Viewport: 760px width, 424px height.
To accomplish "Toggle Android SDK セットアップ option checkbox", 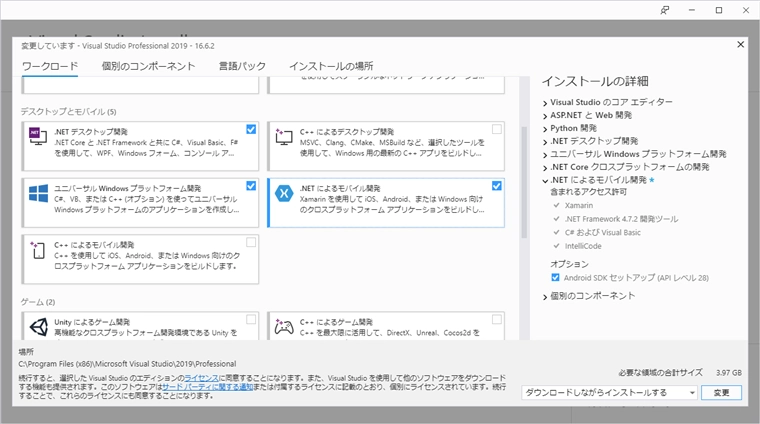I will click(555, 278).
